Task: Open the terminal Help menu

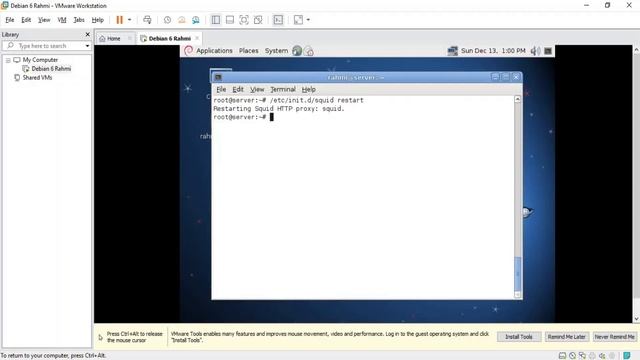Action: pyautogui.click(x=309, y=89)
